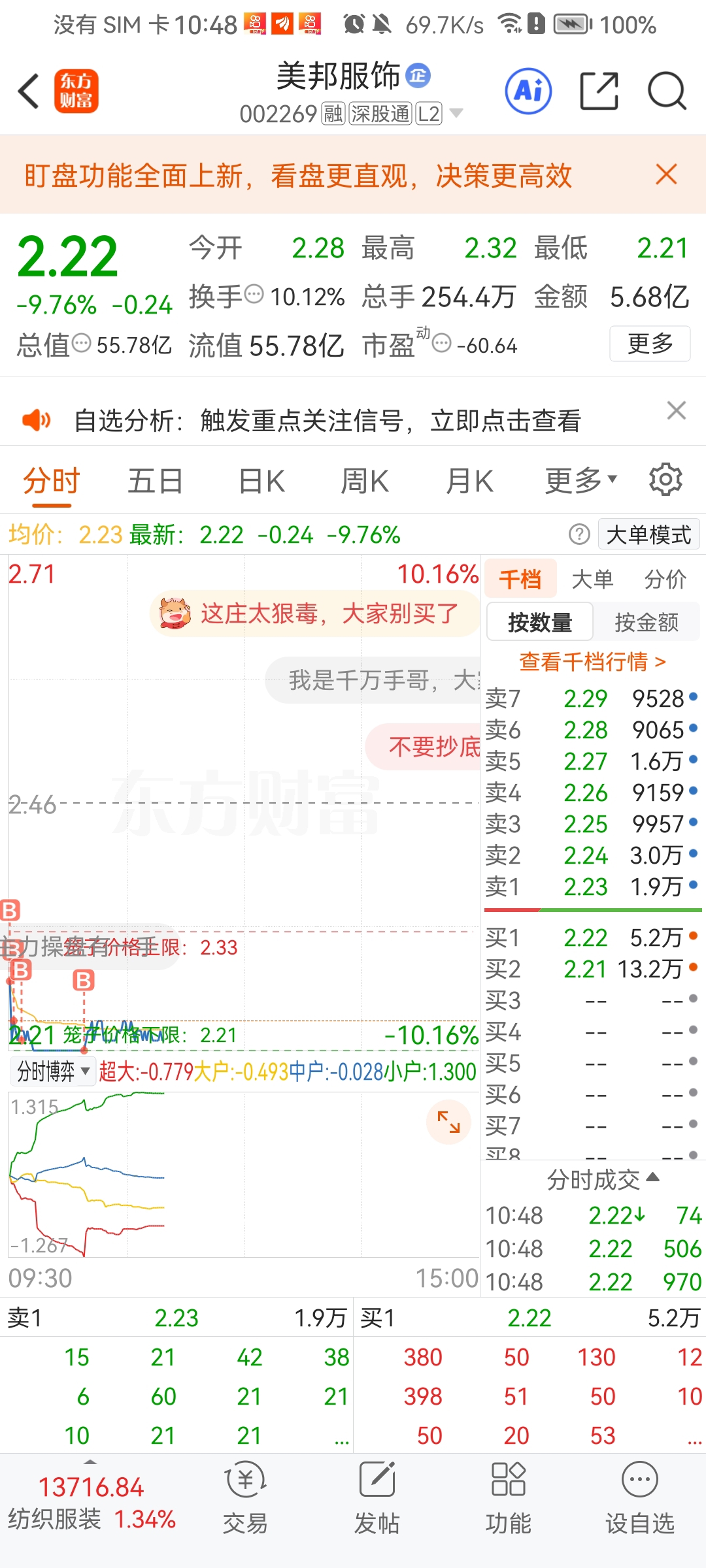
Task: Tap the share export icon
Action: point(599,91)
